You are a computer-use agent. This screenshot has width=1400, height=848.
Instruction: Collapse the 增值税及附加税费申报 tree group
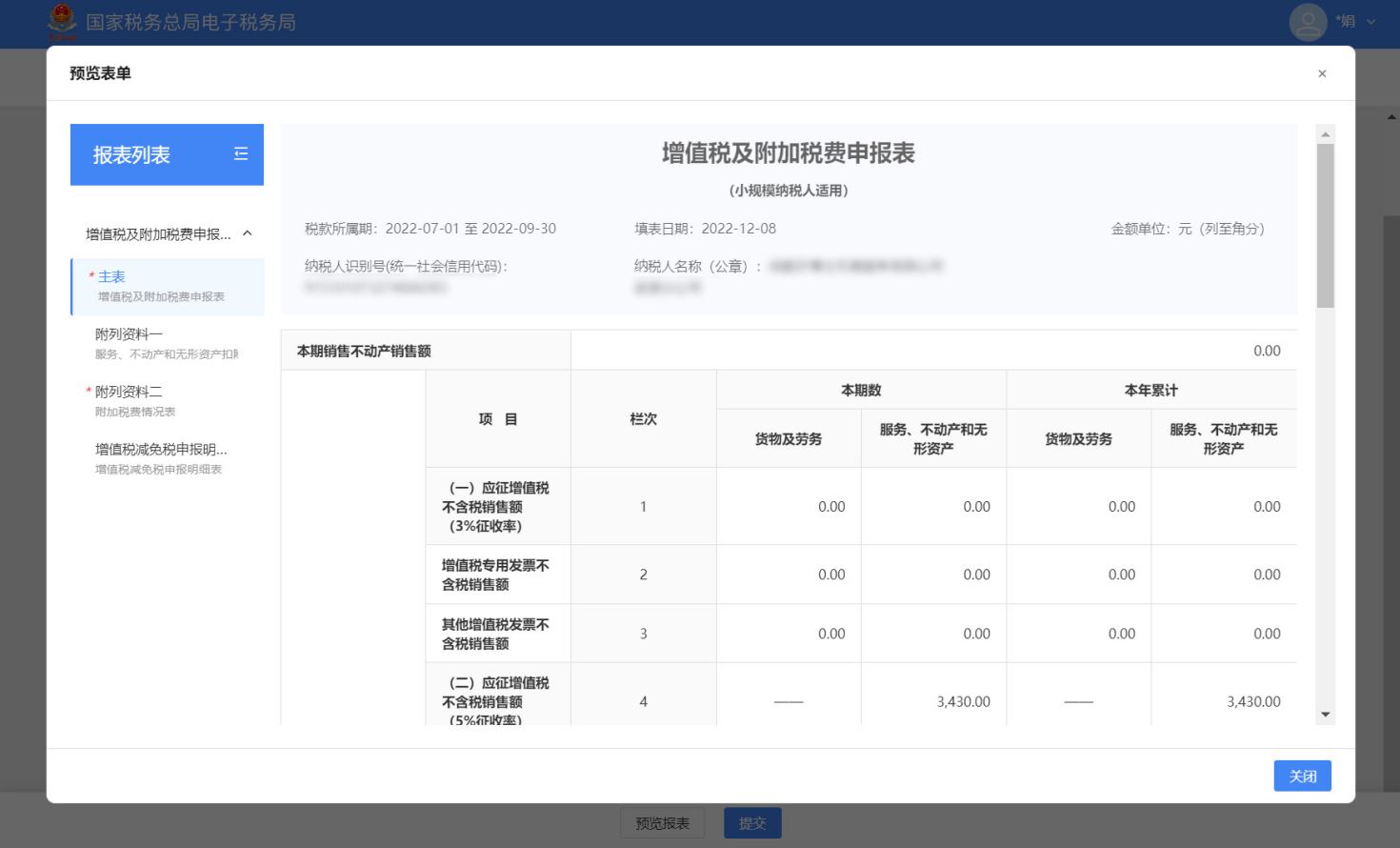[248, 233]
